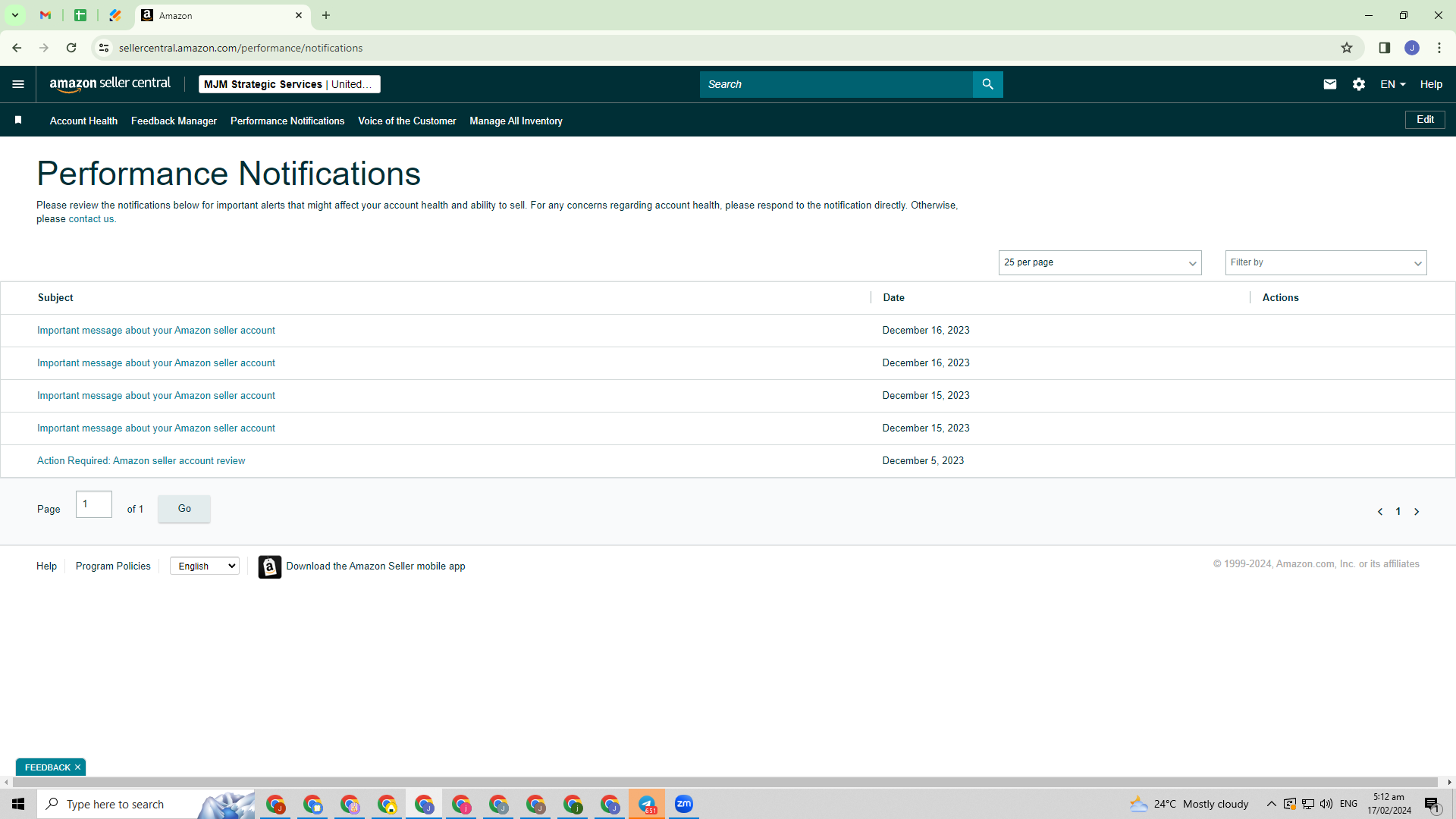Click the Edit button

pyautogui.click(x=1425, y=120)
